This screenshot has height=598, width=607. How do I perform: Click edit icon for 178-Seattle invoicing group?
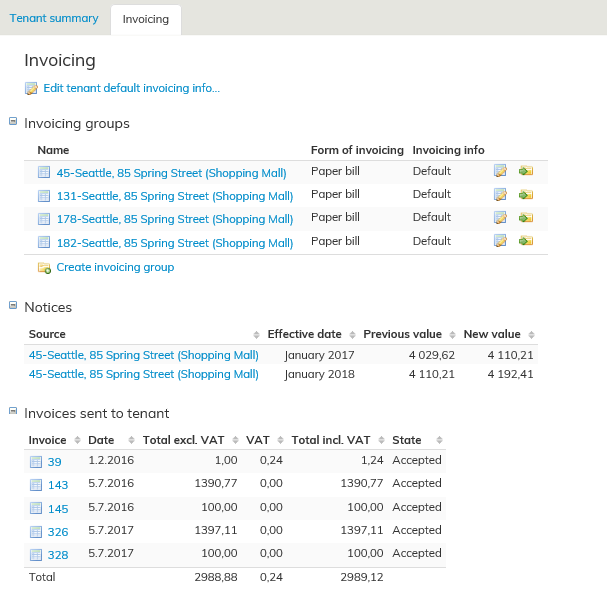[500, 217]
